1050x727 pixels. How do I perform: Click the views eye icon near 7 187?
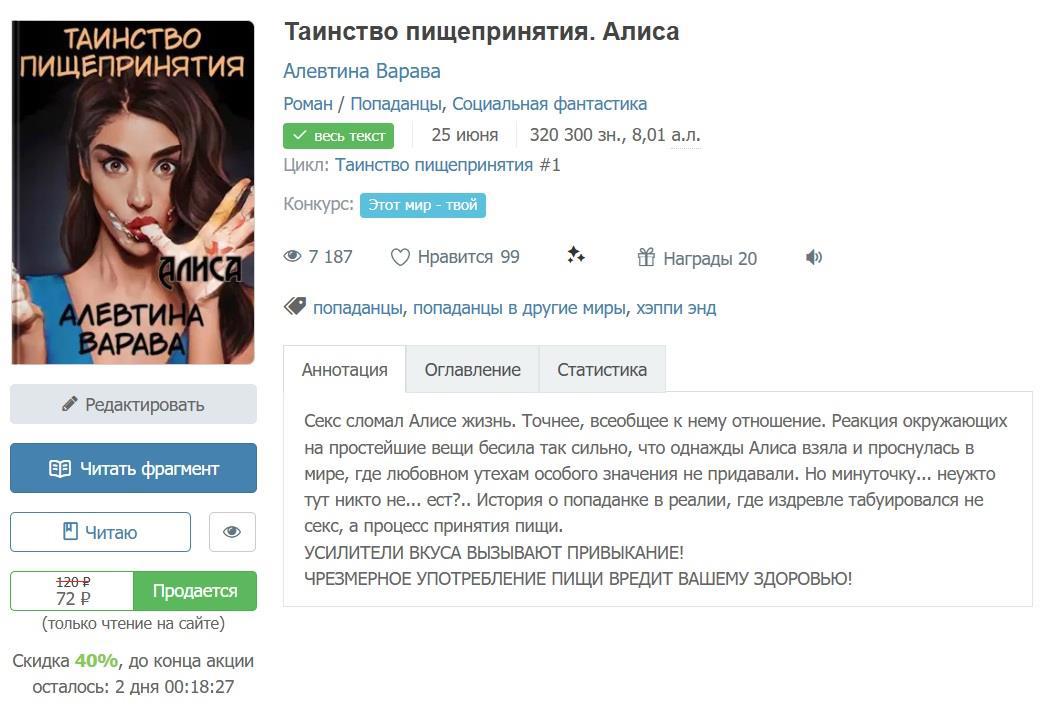[x=293, y=256]
